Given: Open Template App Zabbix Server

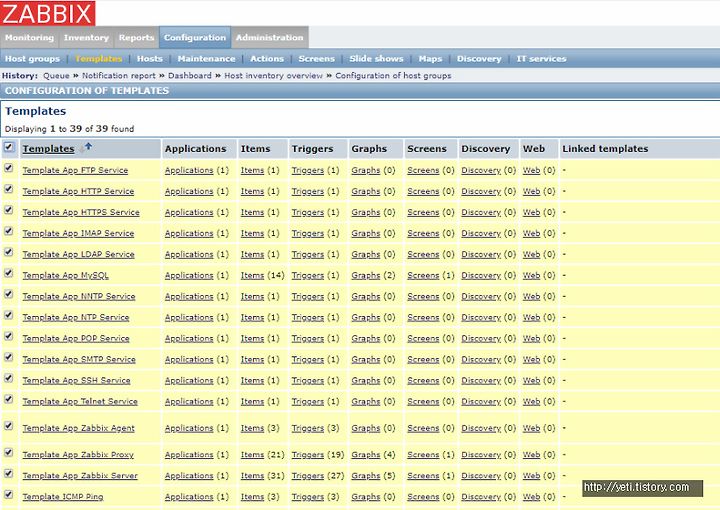Looking at the screenshot, I should (x=80, y=476).
